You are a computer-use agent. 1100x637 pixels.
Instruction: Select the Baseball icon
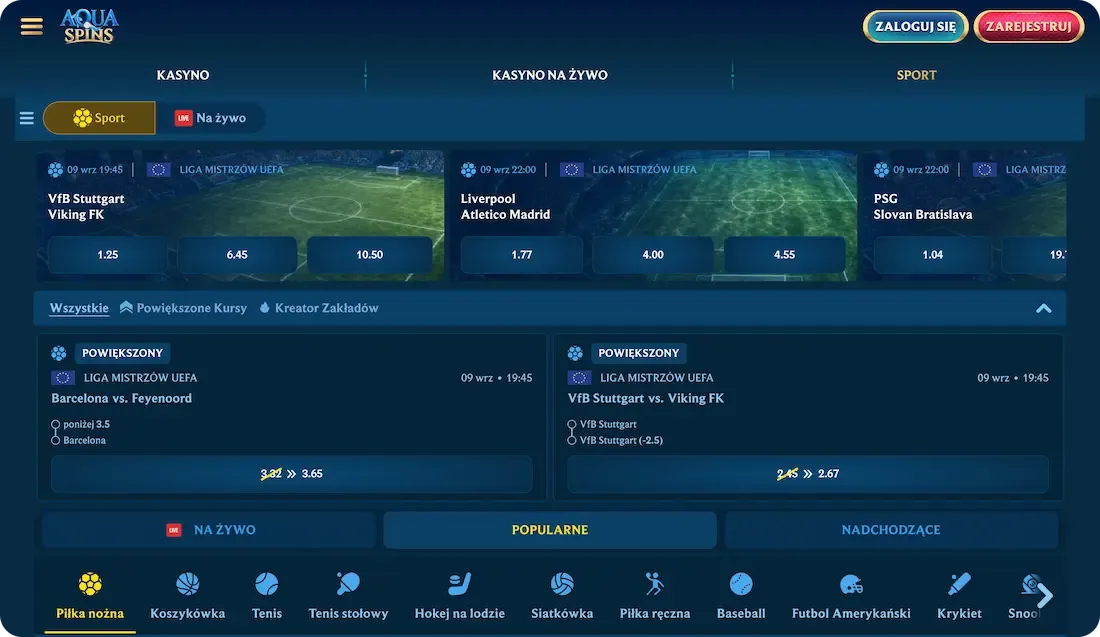pyautogui.click(x=741, y=584)
